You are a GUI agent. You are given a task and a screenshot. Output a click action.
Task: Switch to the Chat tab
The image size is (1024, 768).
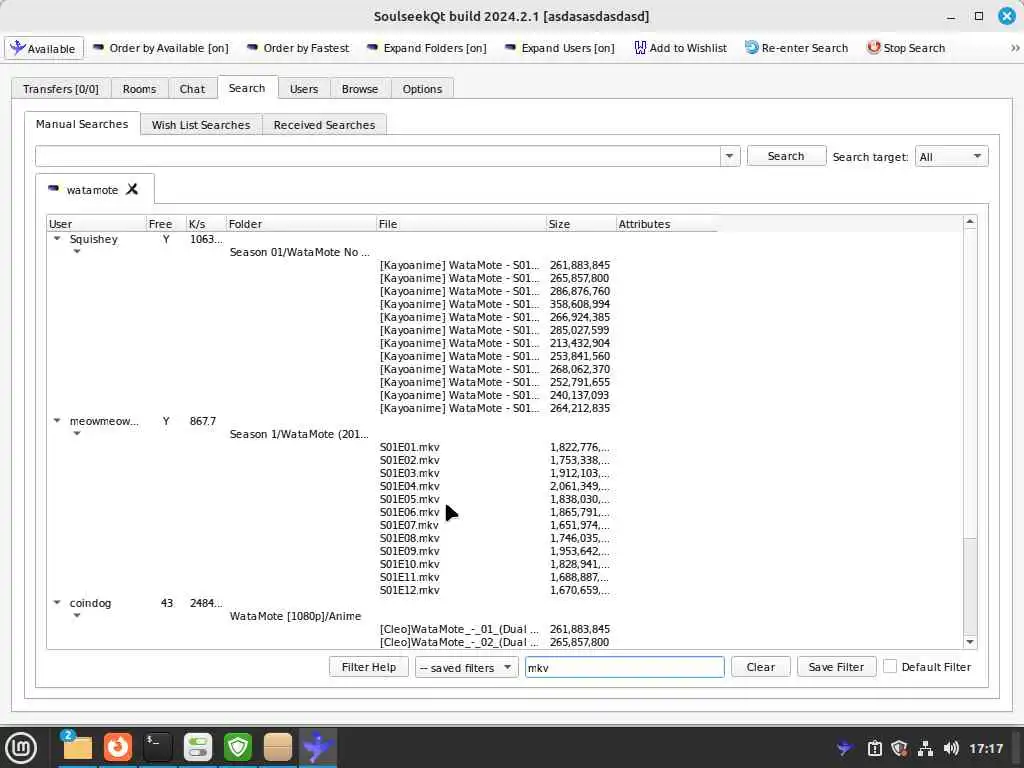tap(192, 89)
